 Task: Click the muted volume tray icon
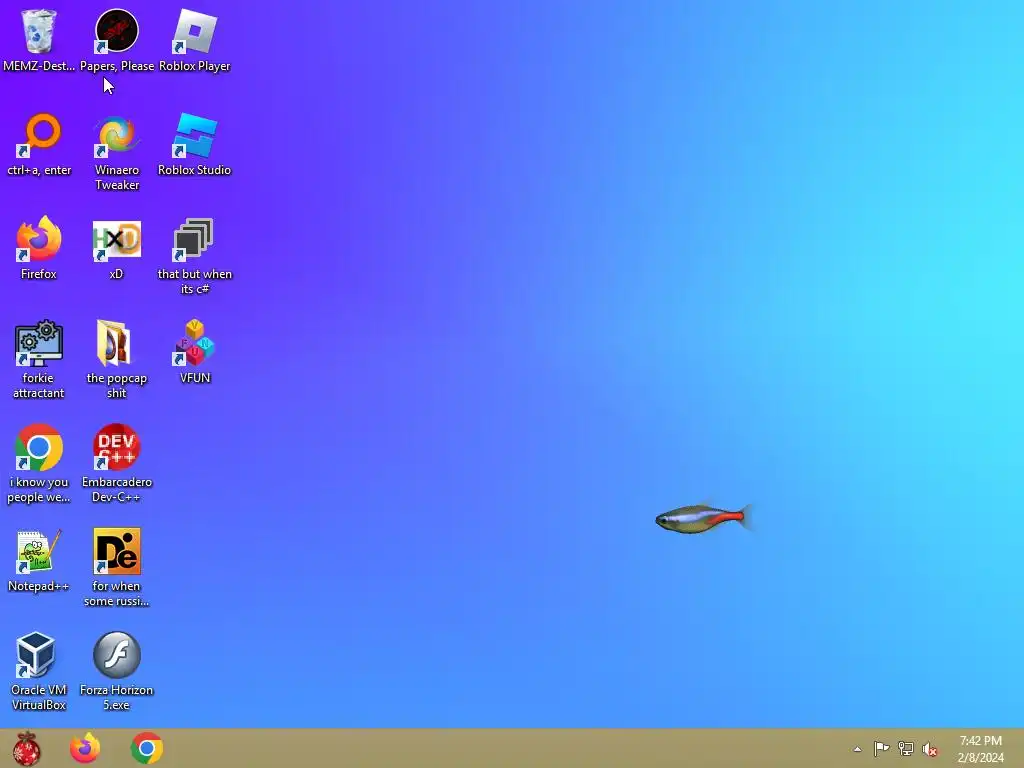point(930,749)
